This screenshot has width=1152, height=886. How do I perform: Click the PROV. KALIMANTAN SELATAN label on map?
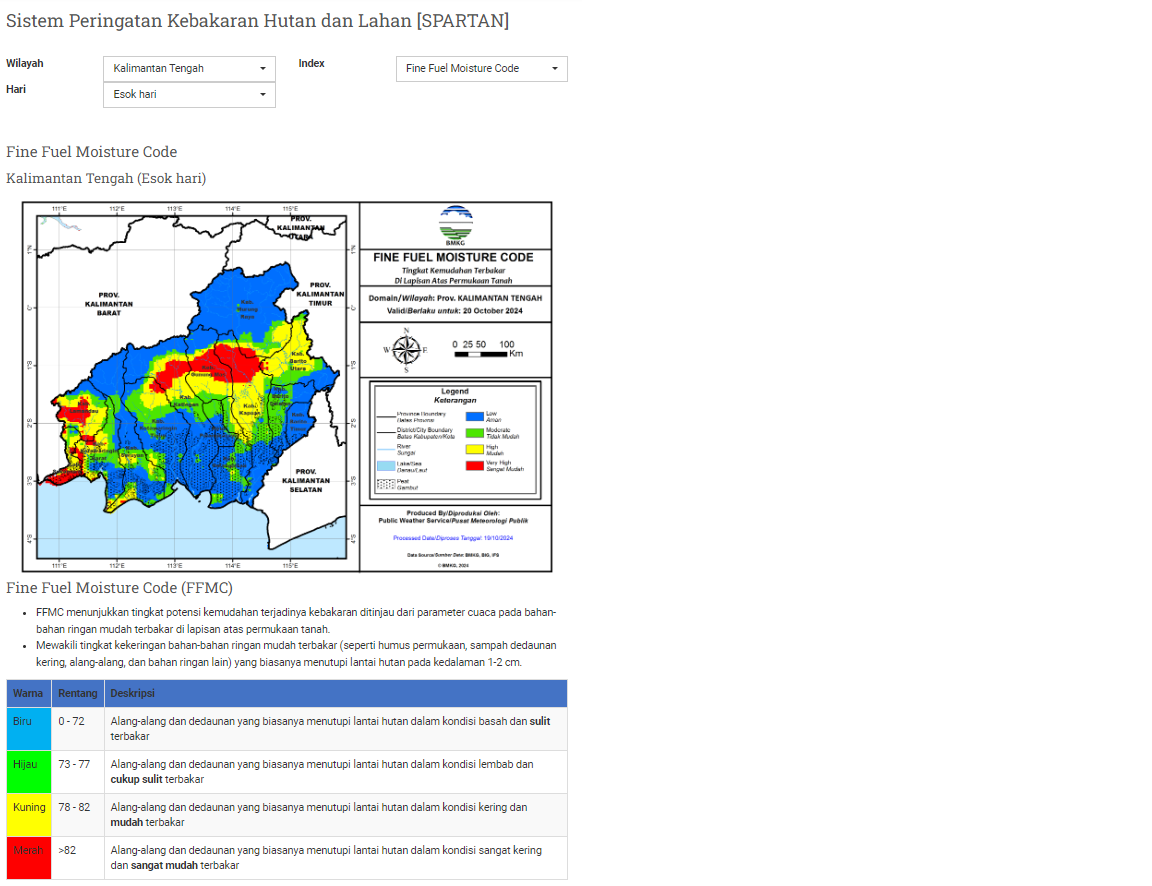coord(306,480)
